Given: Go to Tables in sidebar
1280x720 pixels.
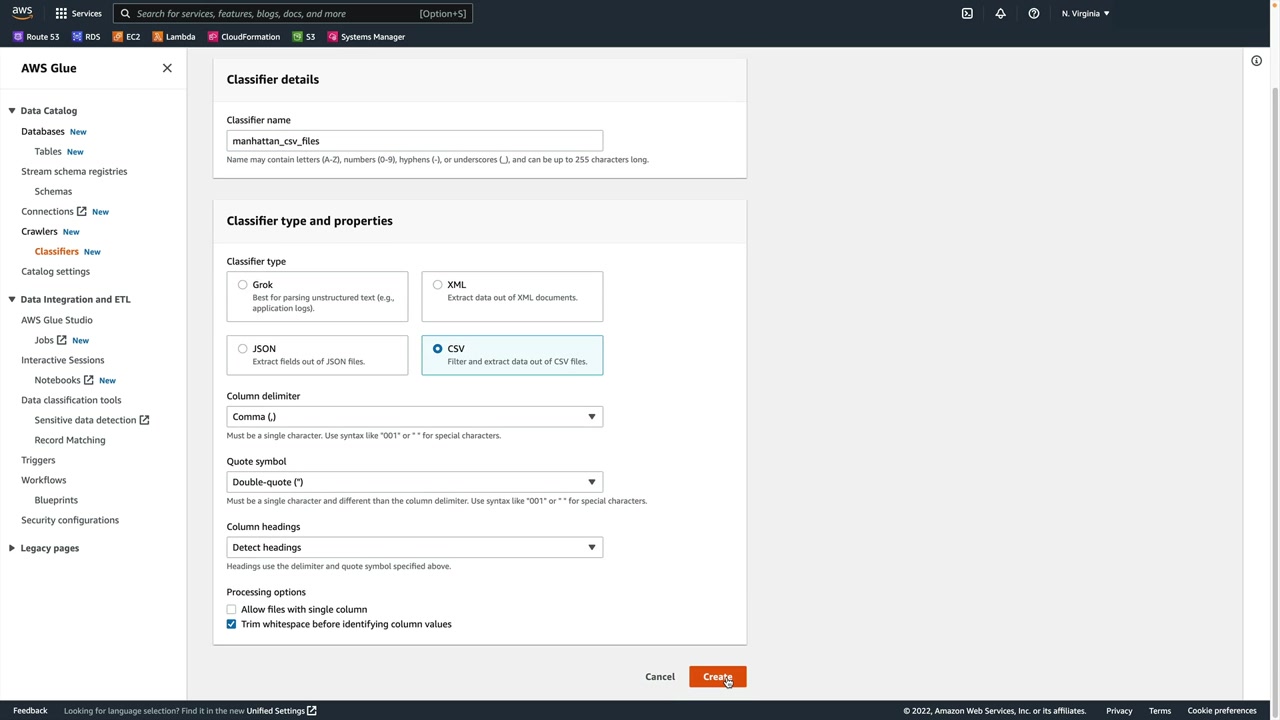Looking at the screenshot, I should click(48, 151).
